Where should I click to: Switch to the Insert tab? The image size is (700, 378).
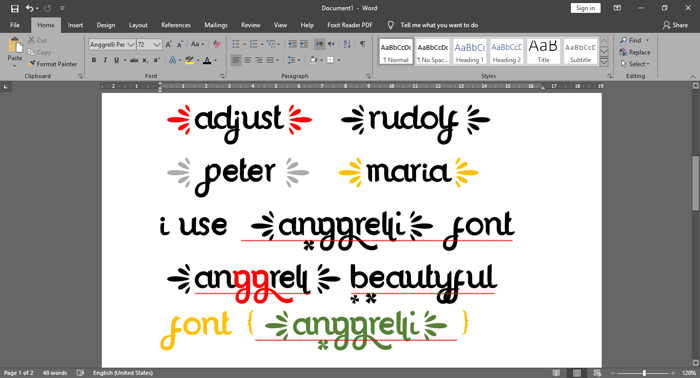point(75,25)
